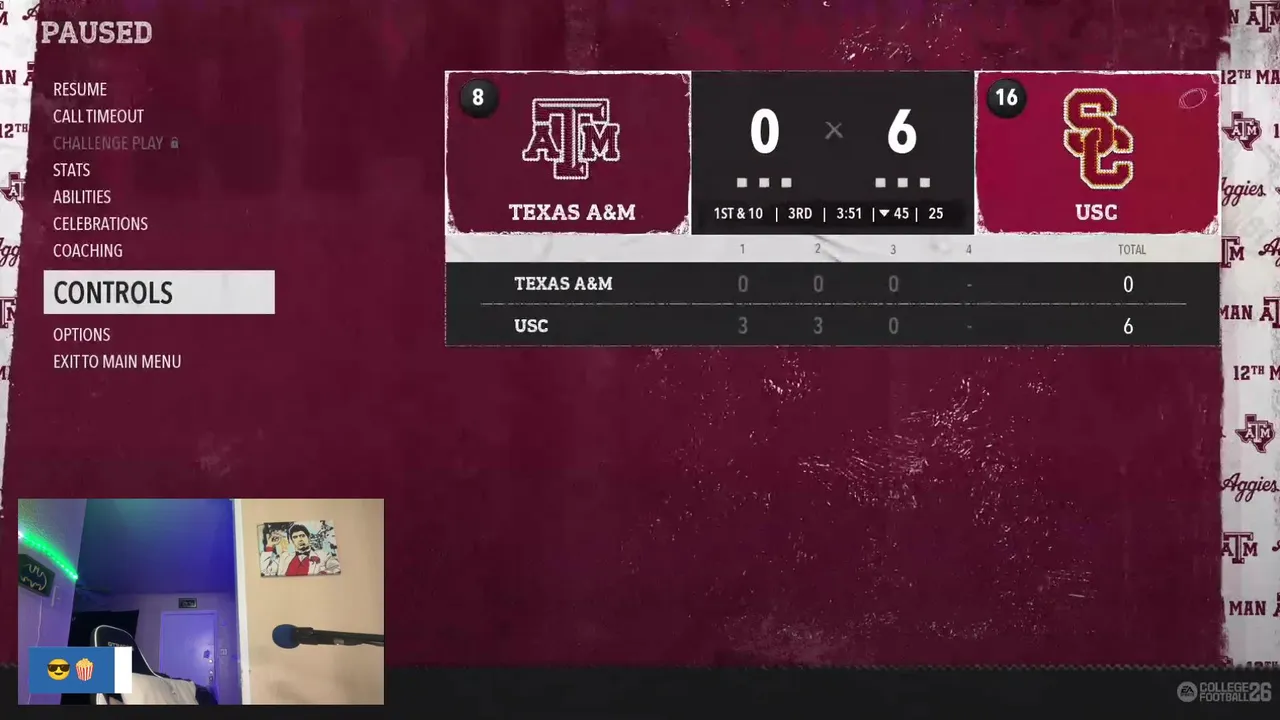This screenshot has height=720, width=1280.
Task: Open the Abilities menu option
Action: [x=82, y=197]
